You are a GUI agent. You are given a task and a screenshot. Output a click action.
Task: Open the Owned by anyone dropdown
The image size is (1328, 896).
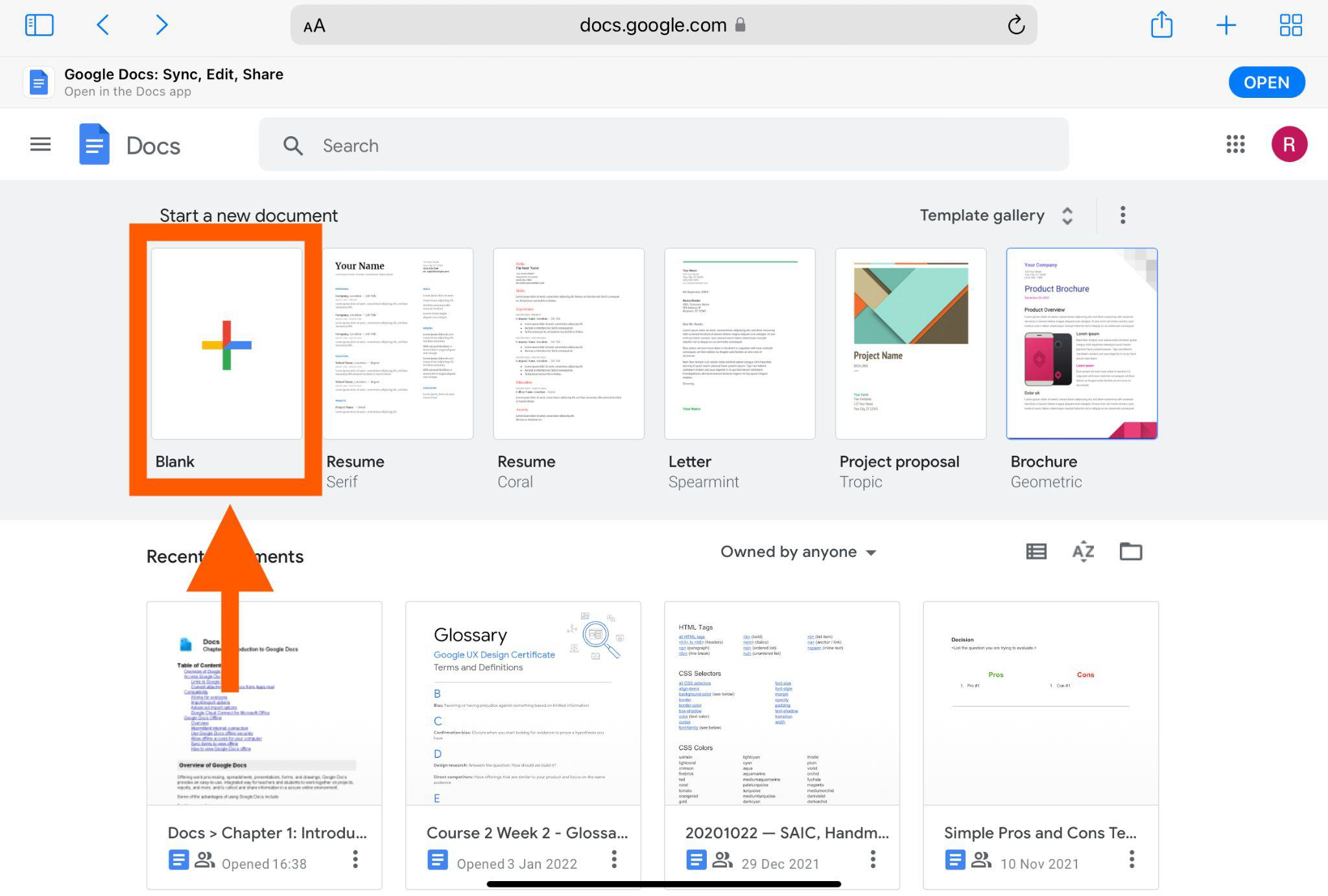[798, 552]
